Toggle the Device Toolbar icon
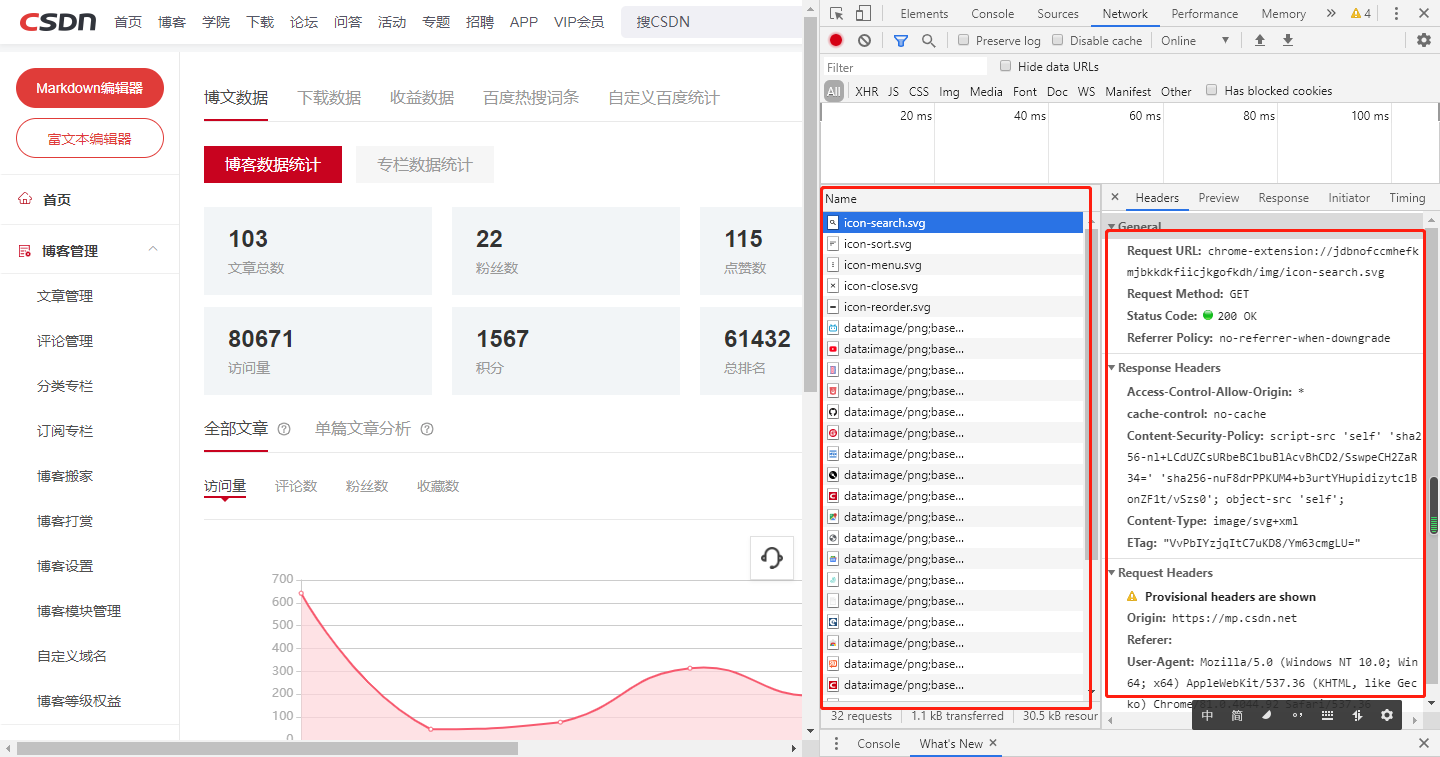This screenshot has height=757, width=1440. (862, 13)
